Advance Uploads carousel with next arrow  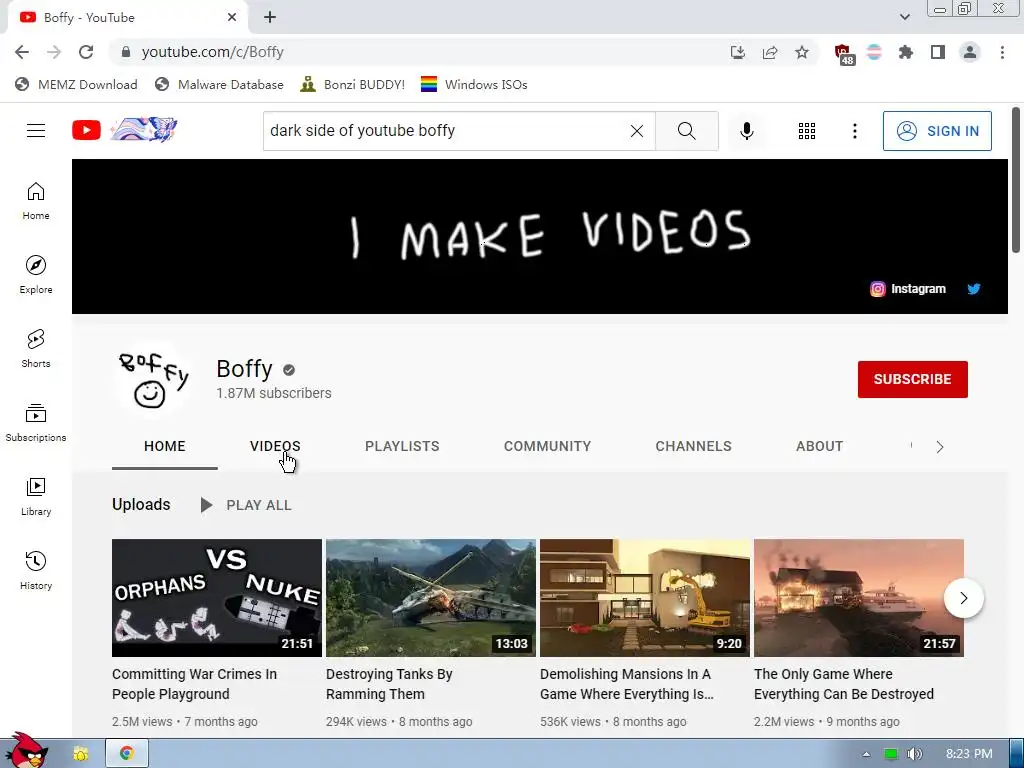point(963,598)
